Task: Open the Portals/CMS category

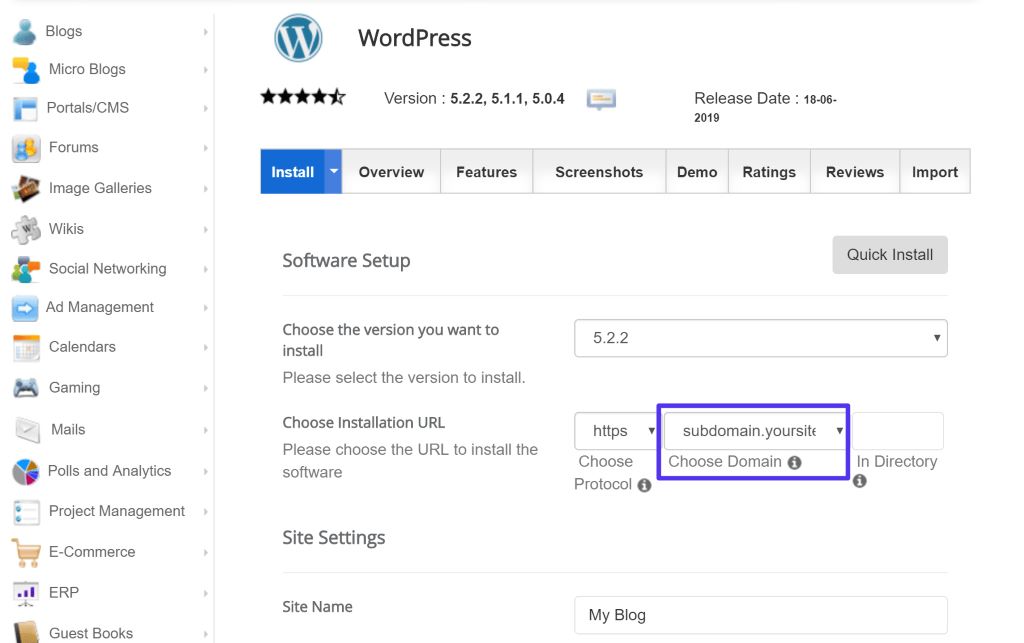Action: point(88,108)
